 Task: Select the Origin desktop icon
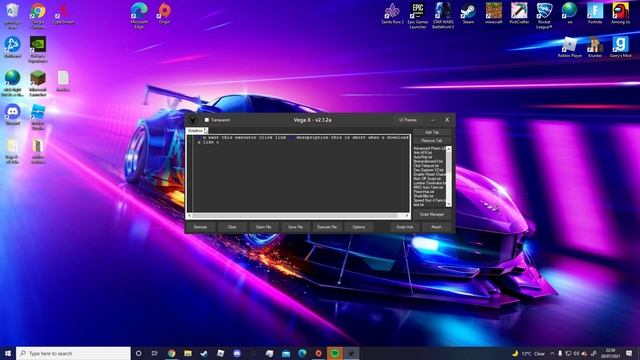click(x=164, y=14)
